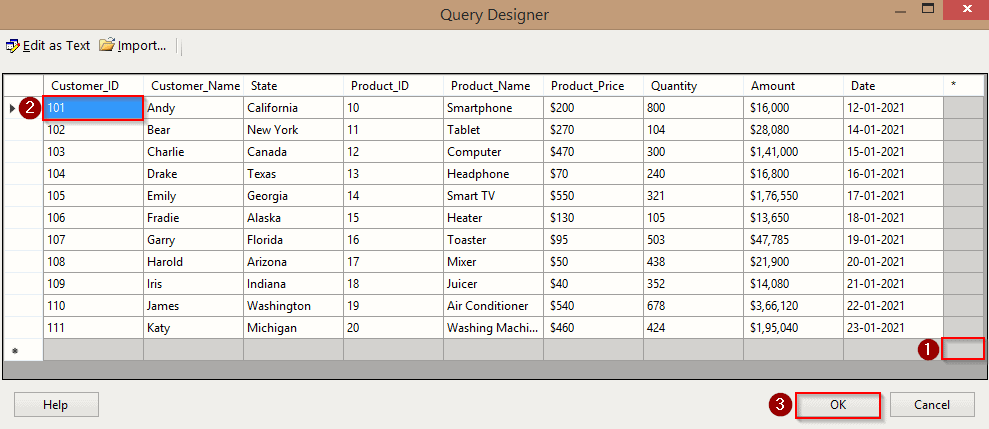Click the Edit as Text icon

(x=12, y=46)
